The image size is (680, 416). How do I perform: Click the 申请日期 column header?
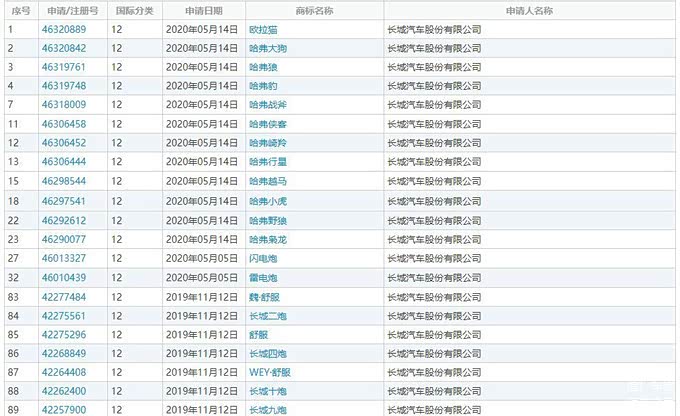203,10
